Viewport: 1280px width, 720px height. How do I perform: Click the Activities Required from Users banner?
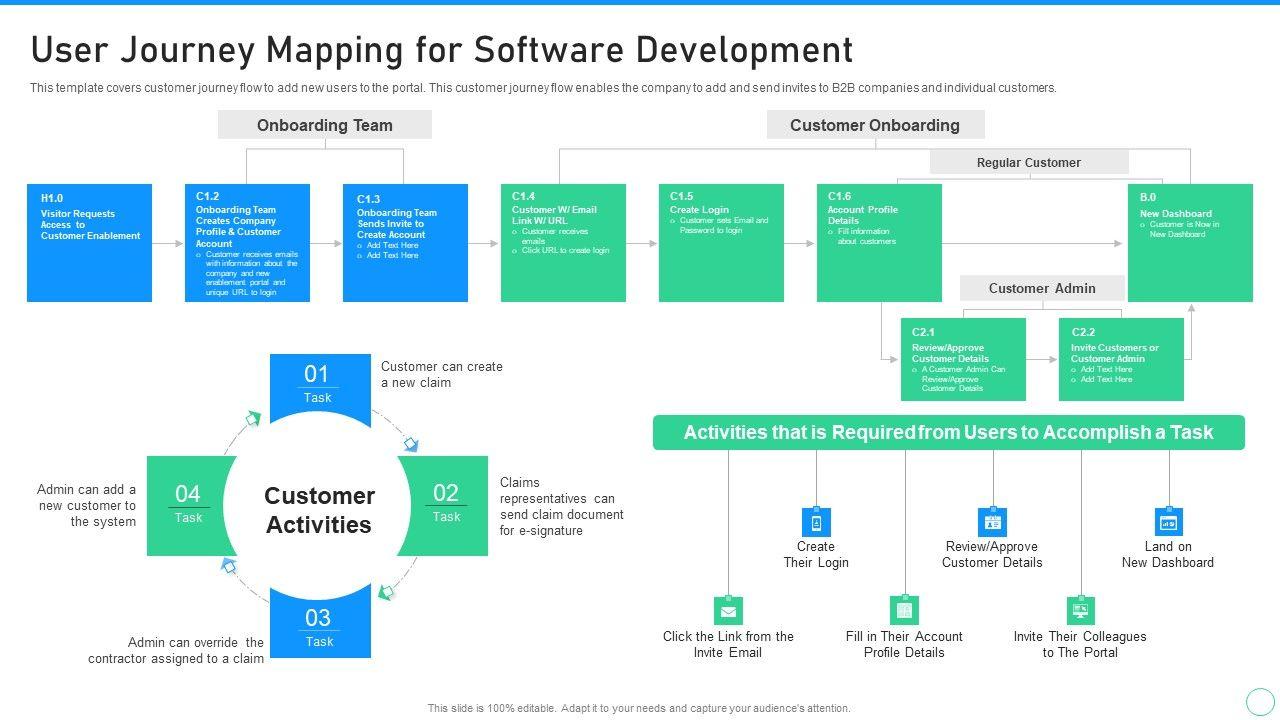click(948, 433)
